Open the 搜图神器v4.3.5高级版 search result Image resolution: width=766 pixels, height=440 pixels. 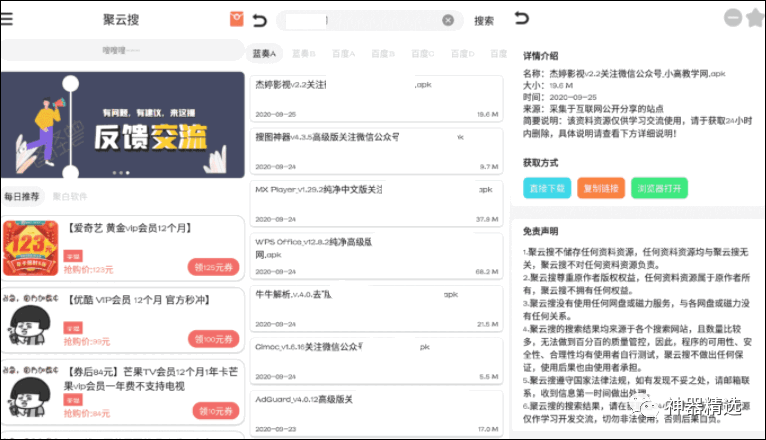tap(376, 151)
